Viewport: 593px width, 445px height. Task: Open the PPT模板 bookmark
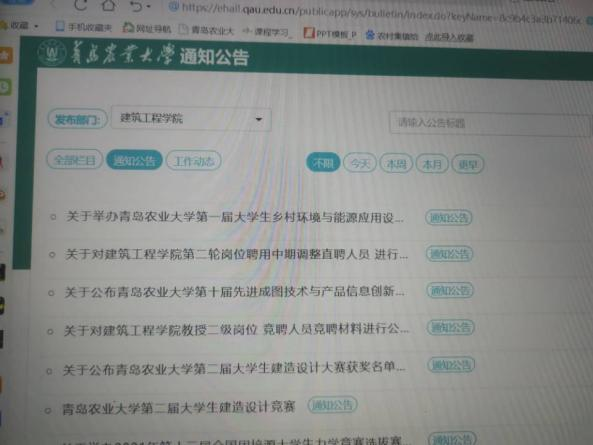point(330,34)
